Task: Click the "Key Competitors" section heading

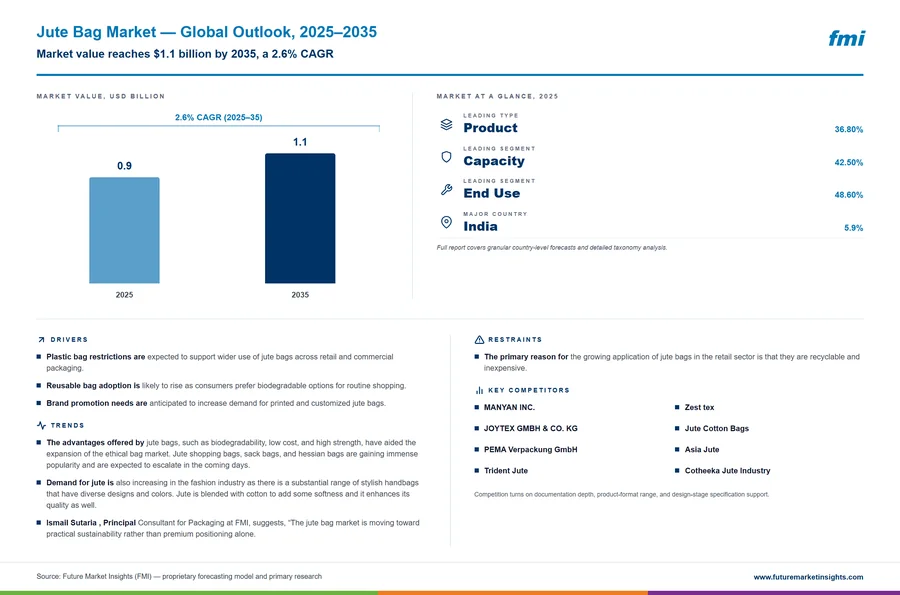Action: 529,390
